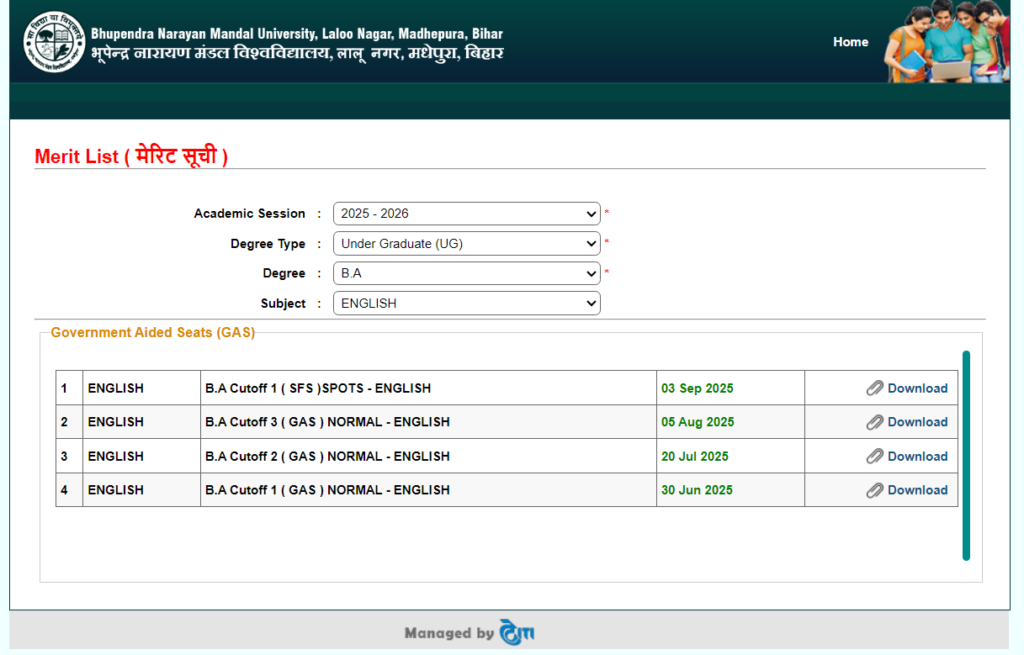
Task: Click the Subject label
Action: click(283, 304)
